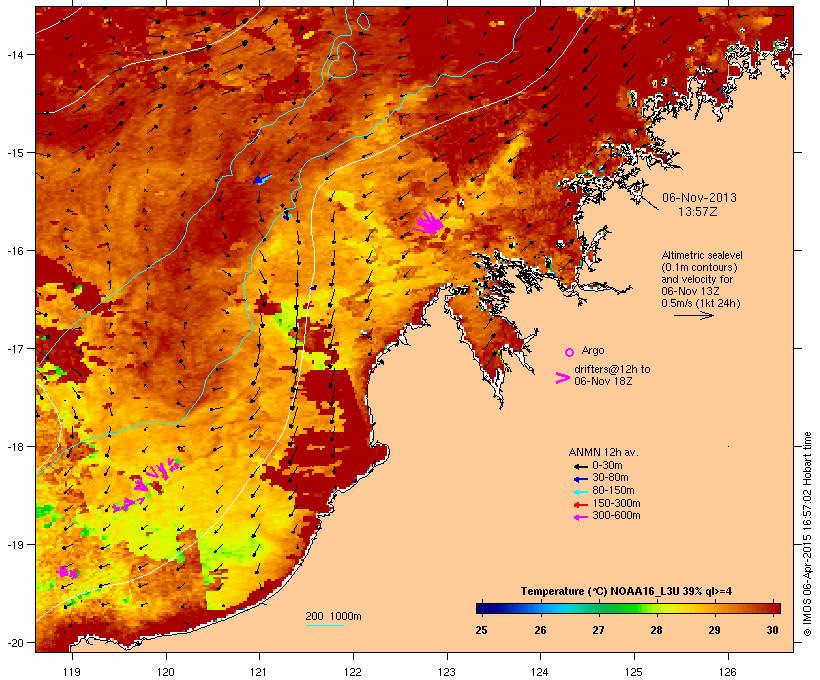Click the magenta drifters arrowhead legend symbol

(563, 378)
